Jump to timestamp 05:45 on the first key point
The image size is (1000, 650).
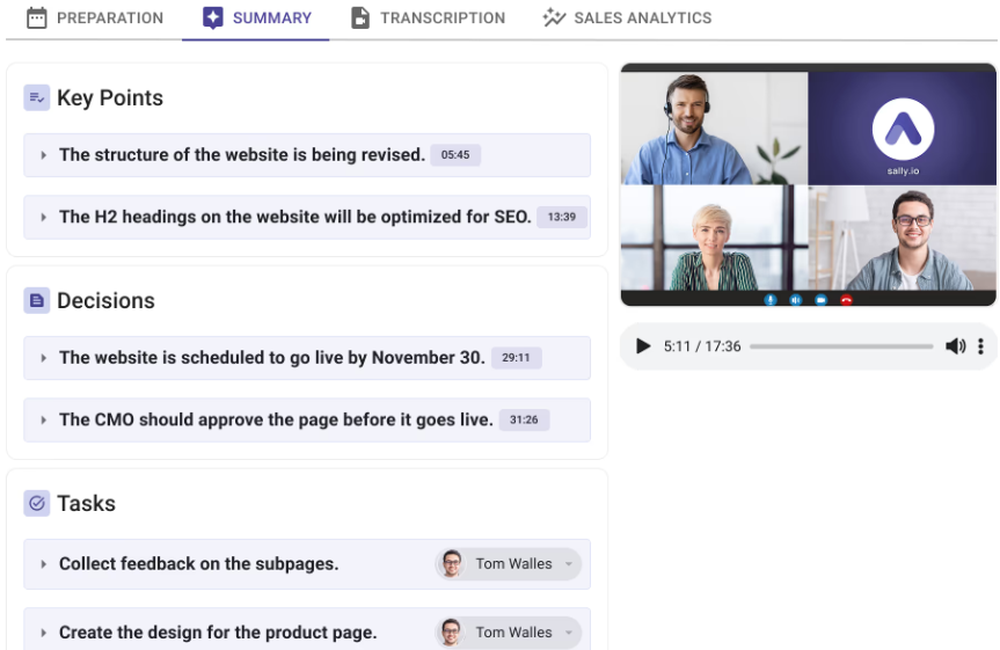455,155
